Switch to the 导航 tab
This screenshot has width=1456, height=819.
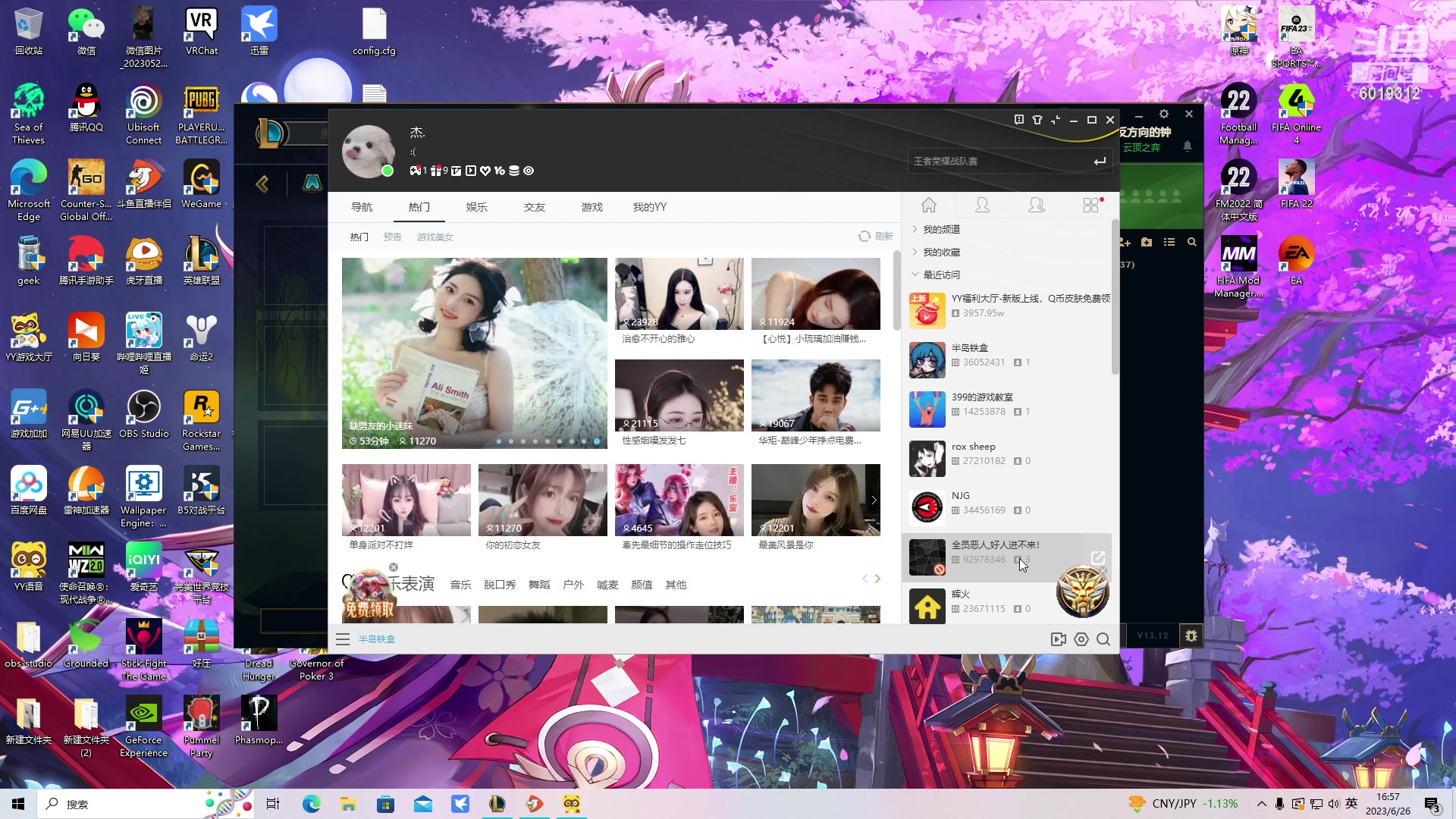click(x=362, y=207)
